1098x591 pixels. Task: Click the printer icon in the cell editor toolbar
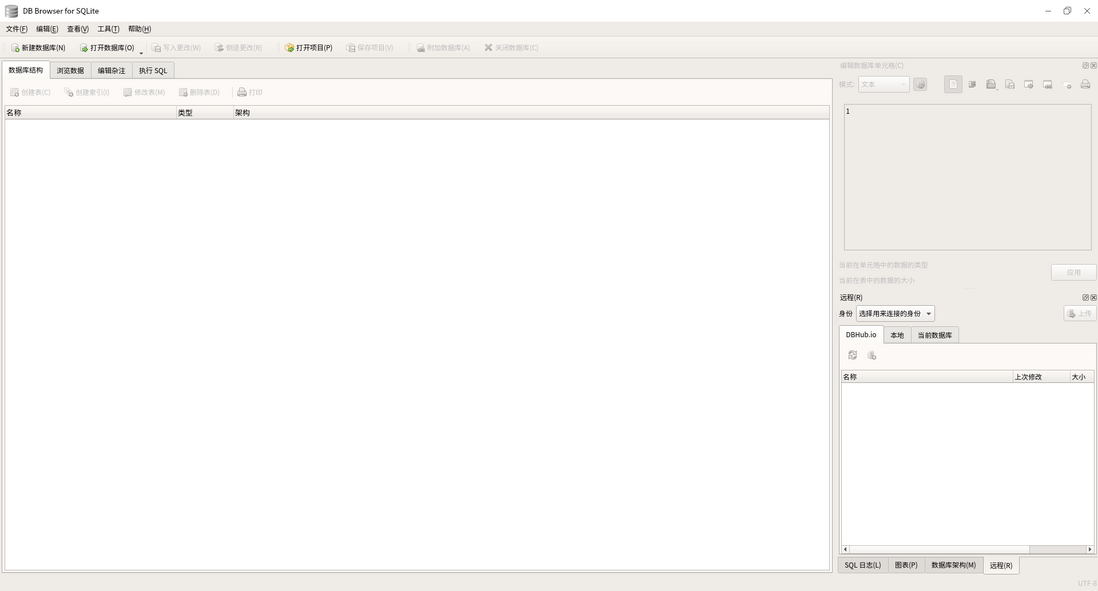click(x=1085, y=85)
